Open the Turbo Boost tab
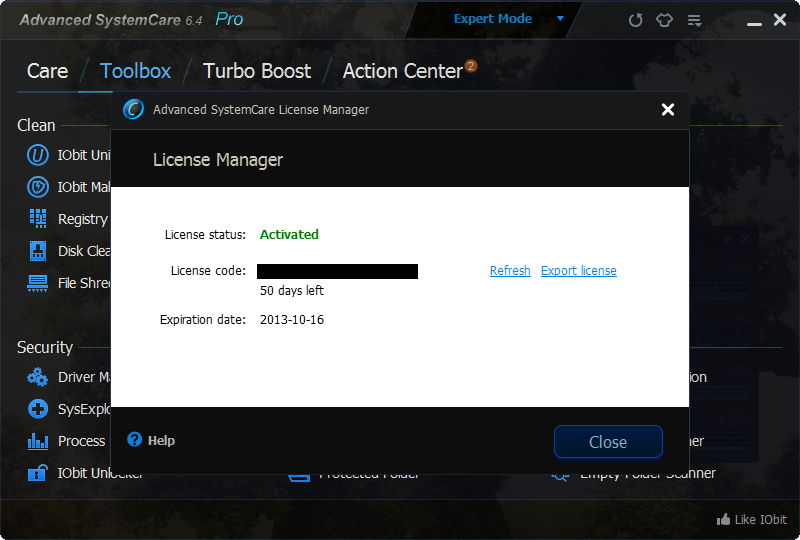This screenshot has height=540, width=800. pyautogui.click(x=257, y=71)
